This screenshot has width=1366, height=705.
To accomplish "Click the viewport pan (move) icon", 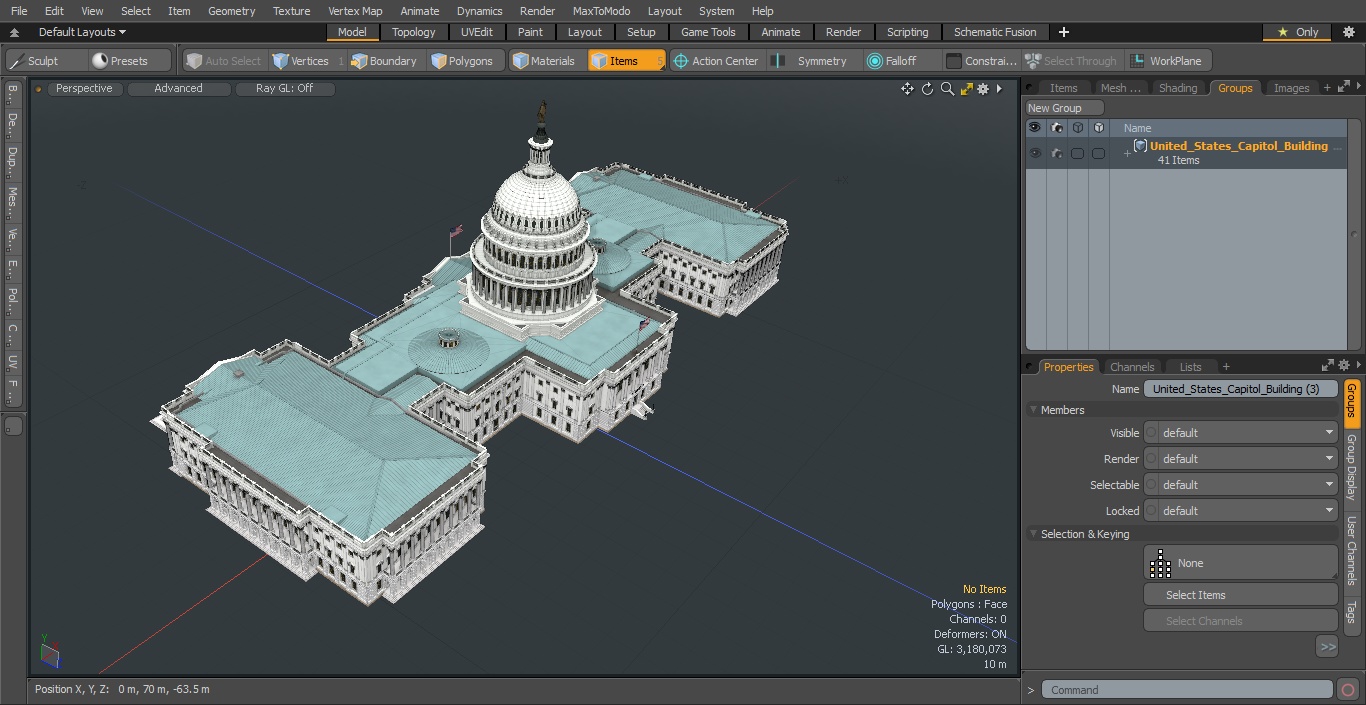I will [x=907, y=89].
